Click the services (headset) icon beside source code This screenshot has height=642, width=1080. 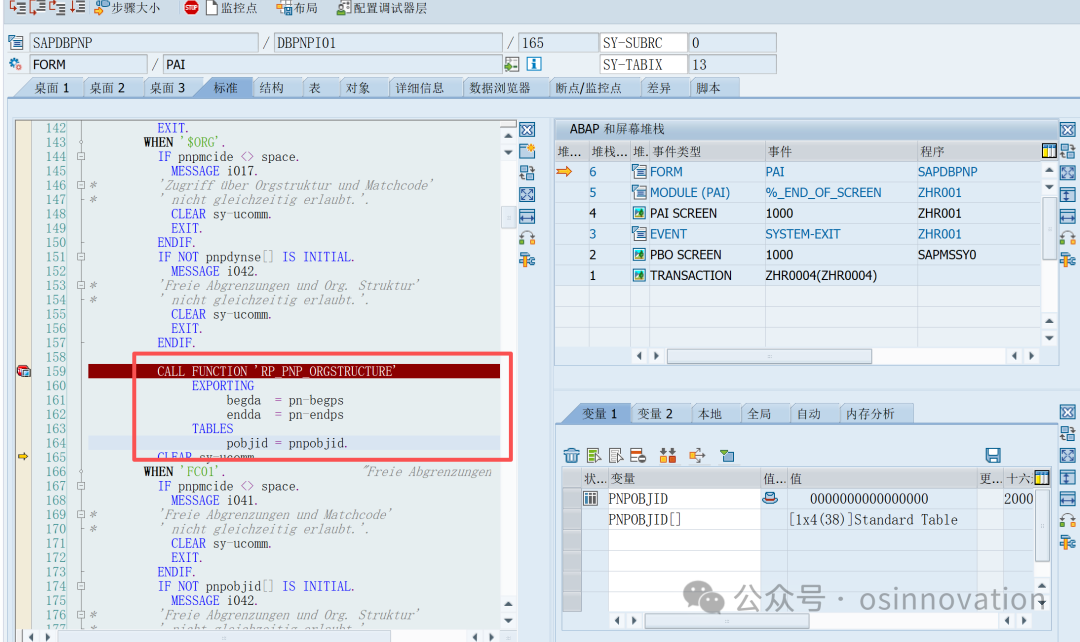tap(528, 238)
